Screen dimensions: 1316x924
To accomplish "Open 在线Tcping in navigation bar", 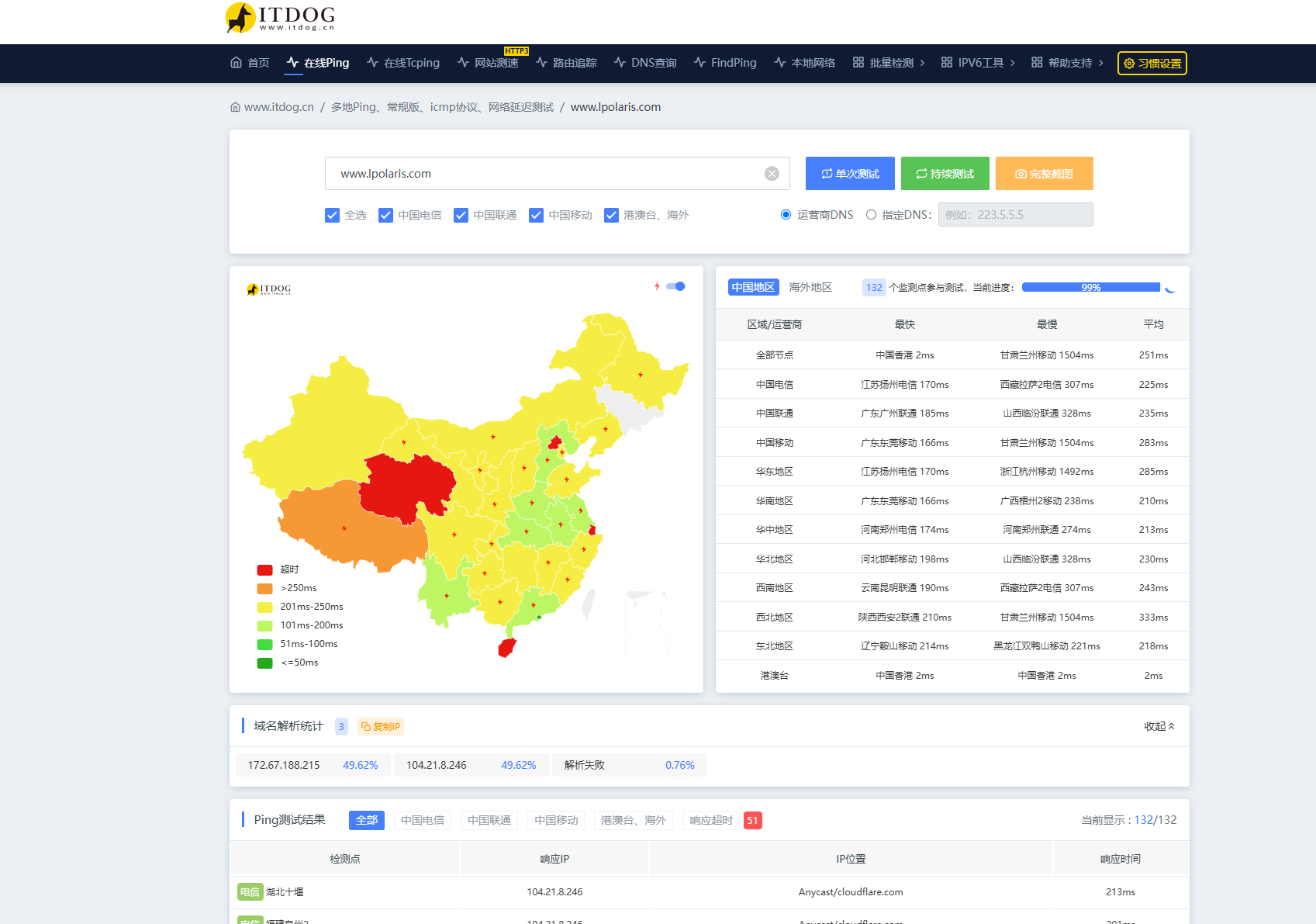I will (403, 63).
